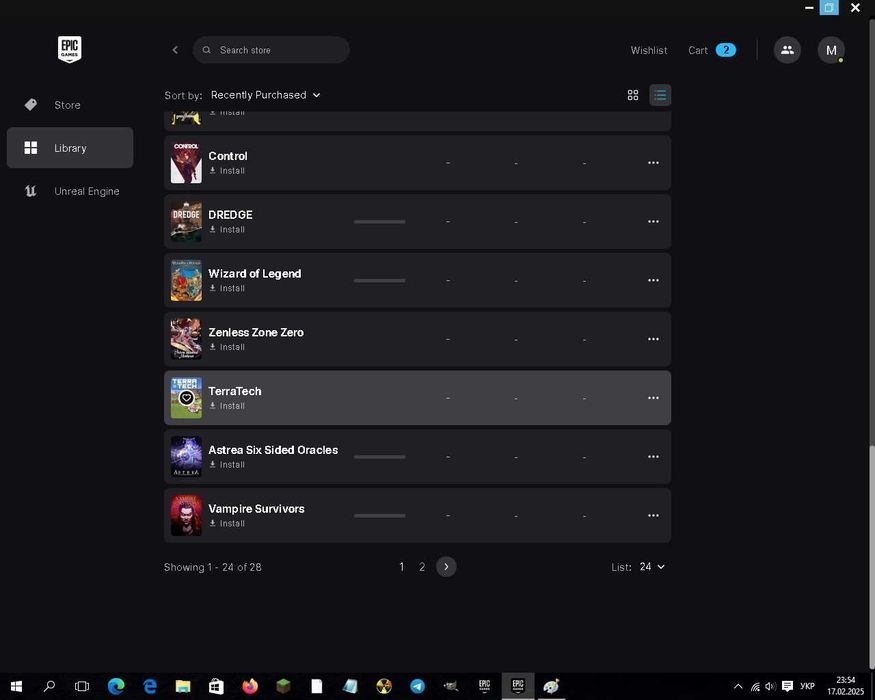The image size is (875, 700).
Task: Expand the Recently Purchased sort dropdown
Action: click(x=266, y=95)
